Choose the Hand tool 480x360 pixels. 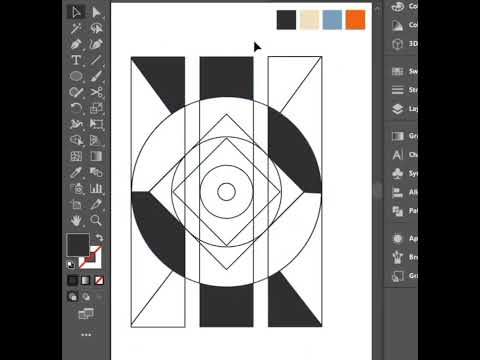(x=76, y=220)
